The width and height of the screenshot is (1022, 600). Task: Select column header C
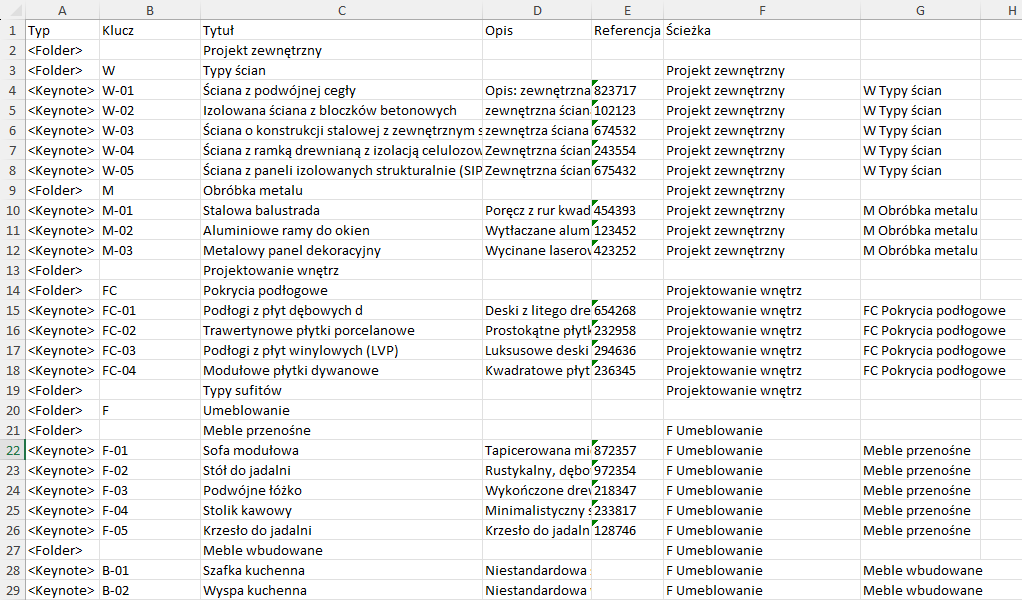click(341, 10)
